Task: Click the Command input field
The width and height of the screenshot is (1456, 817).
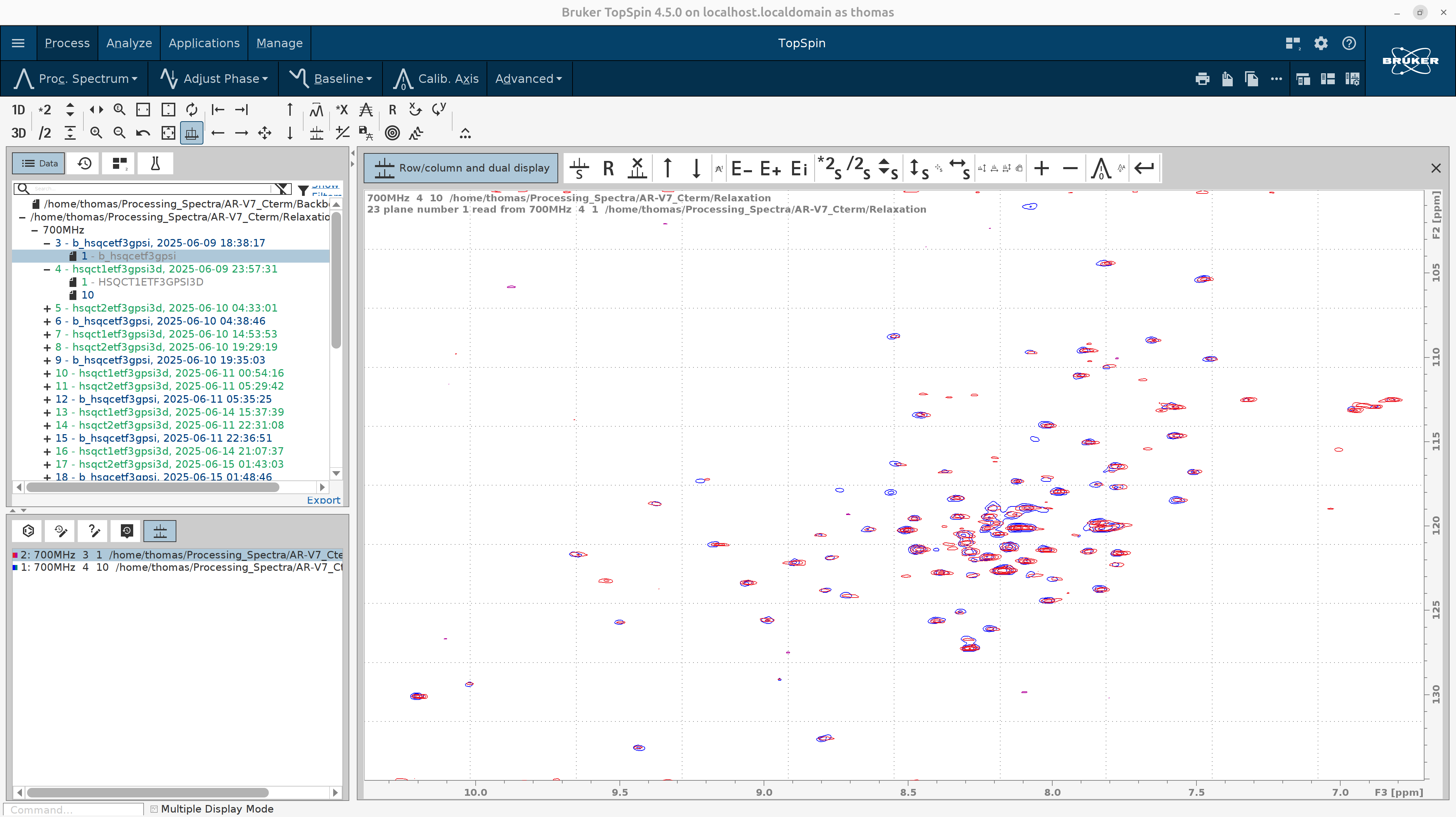Action: point(74,809)
